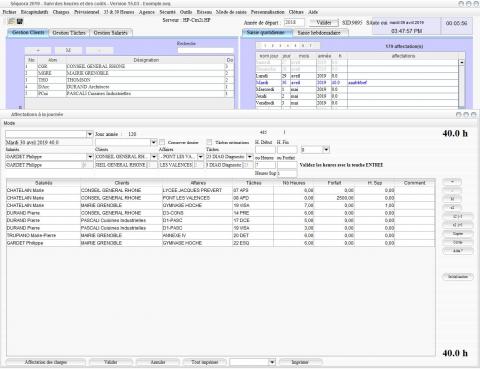The image size is (480, 369).
Task: Click the daily calendar scrollbar up arrow
Action: pyautogui.click(x=462, y=62)
